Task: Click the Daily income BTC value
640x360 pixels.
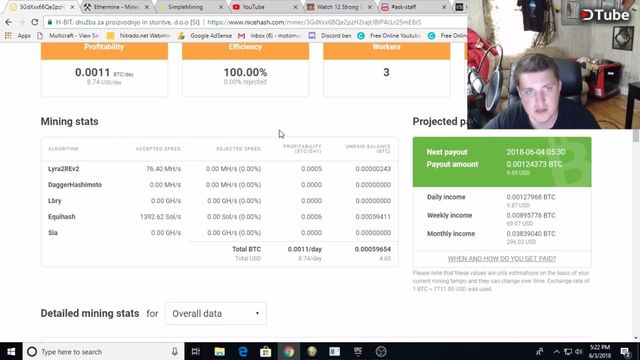Action: click(x=531, y=197)
